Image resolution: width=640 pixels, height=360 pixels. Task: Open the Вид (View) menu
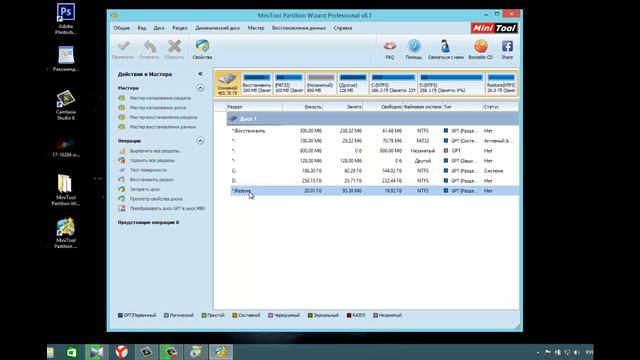click(142, 28)
